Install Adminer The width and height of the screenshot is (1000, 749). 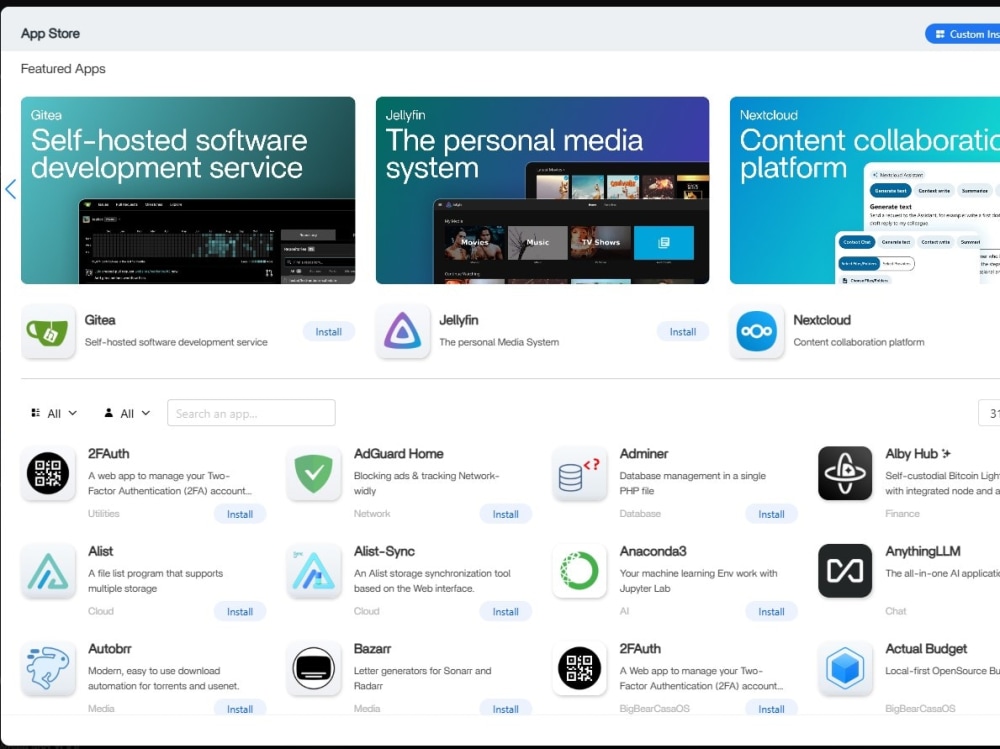coord(771,514)
